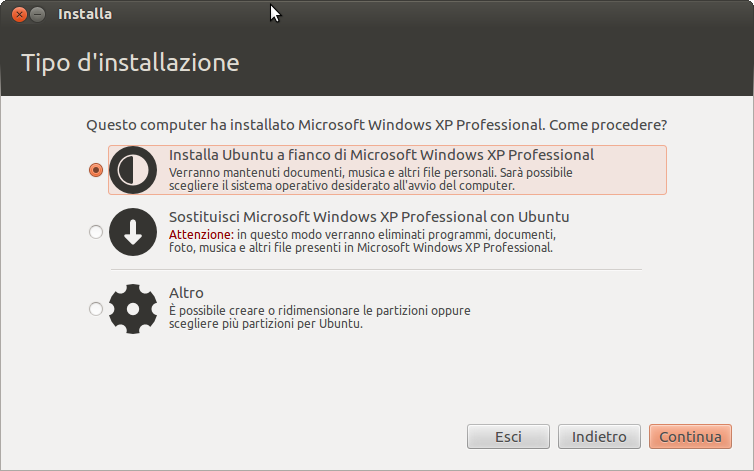This screenshot has height=471, width=754.
Task: Click the gear icon for Altro
Action: point(133,309)
